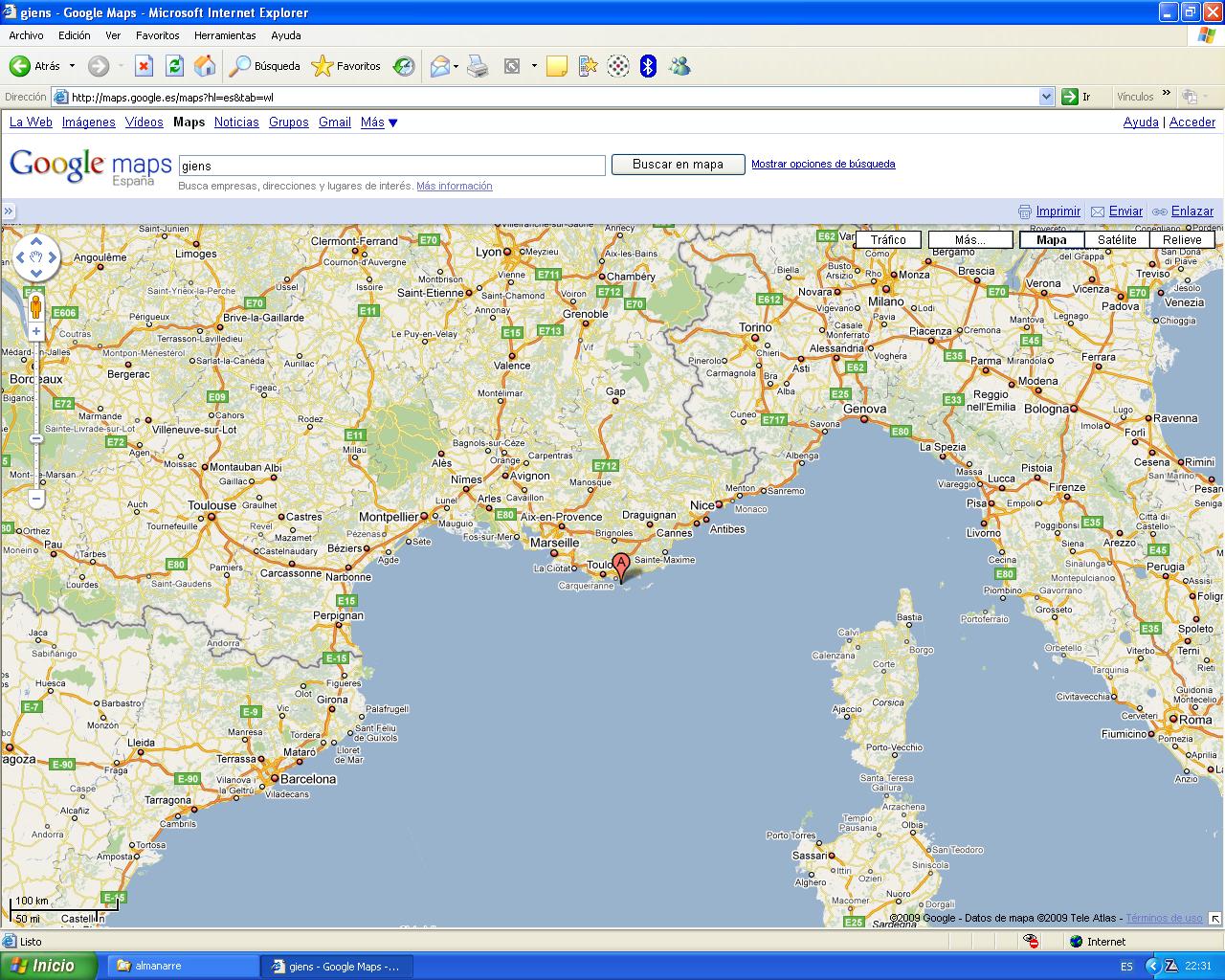Image resolution: width=1225 pixels, height=980 pixels.
Task: Open the Mail icon dropdown arrow
Action: tap(456, 66)
